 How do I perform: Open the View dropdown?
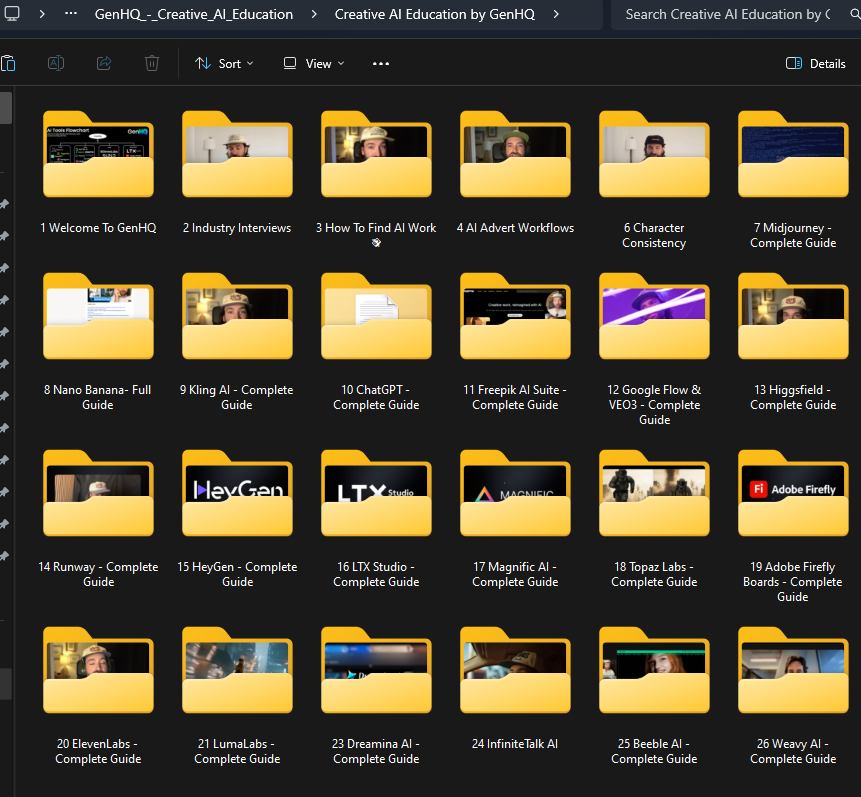click(314, 63)
